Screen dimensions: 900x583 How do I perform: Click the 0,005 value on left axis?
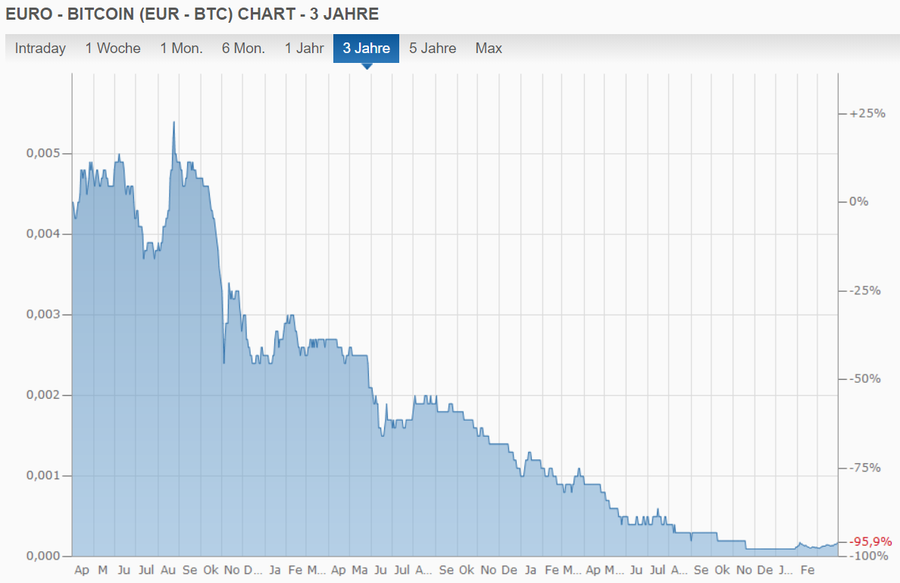[43, 153]
